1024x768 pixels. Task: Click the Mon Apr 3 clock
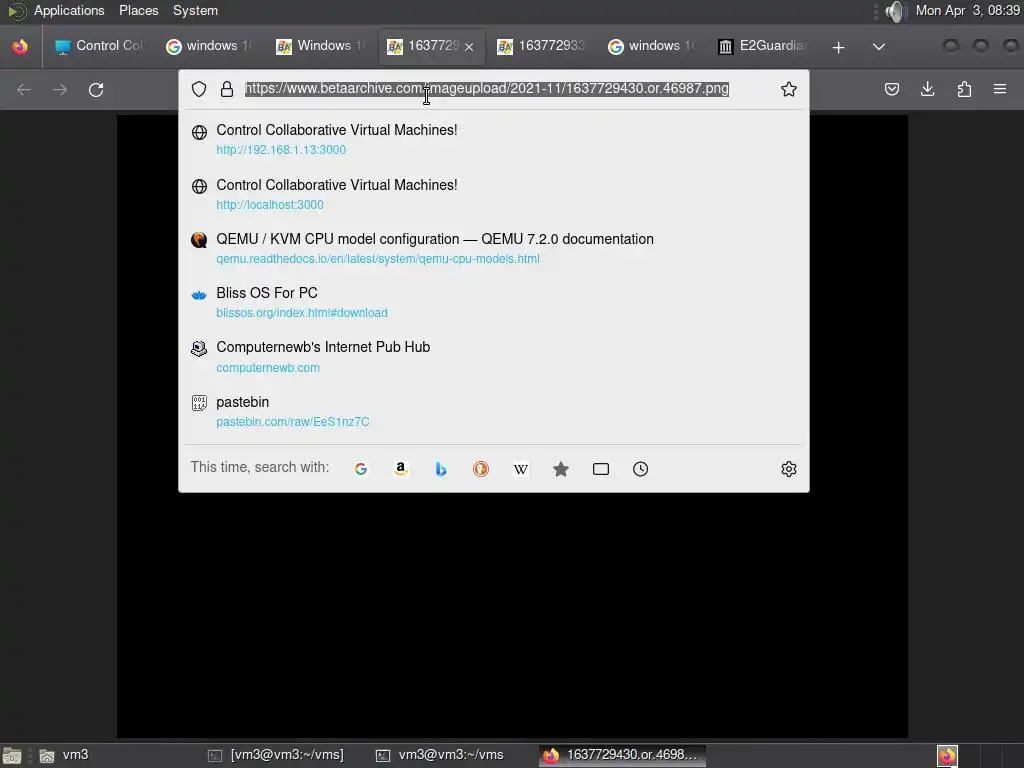pyautogui.click(x=967, y=10)
